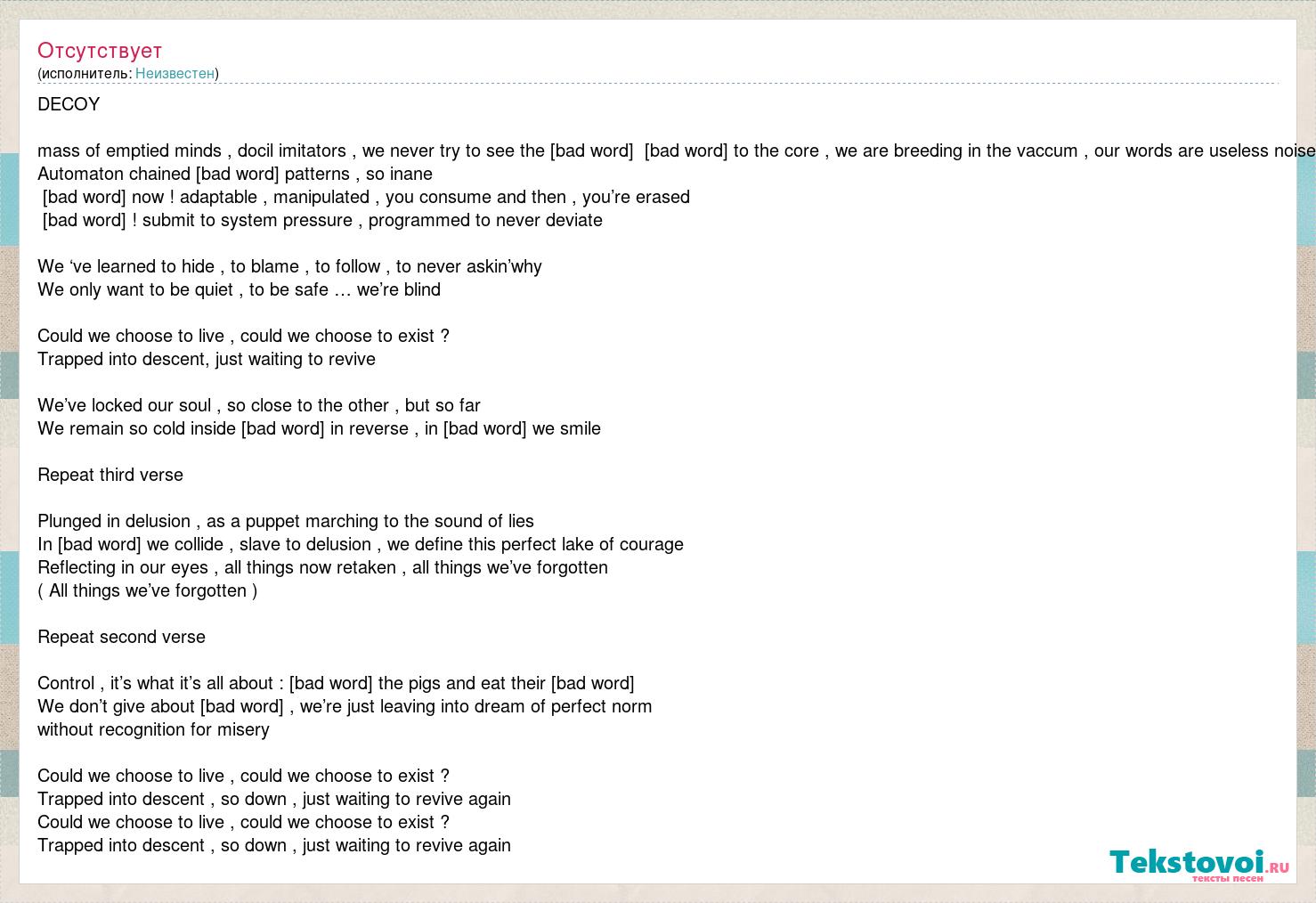
Task: Click '( All things we've forgotten )' line
Action: point(148,590)
